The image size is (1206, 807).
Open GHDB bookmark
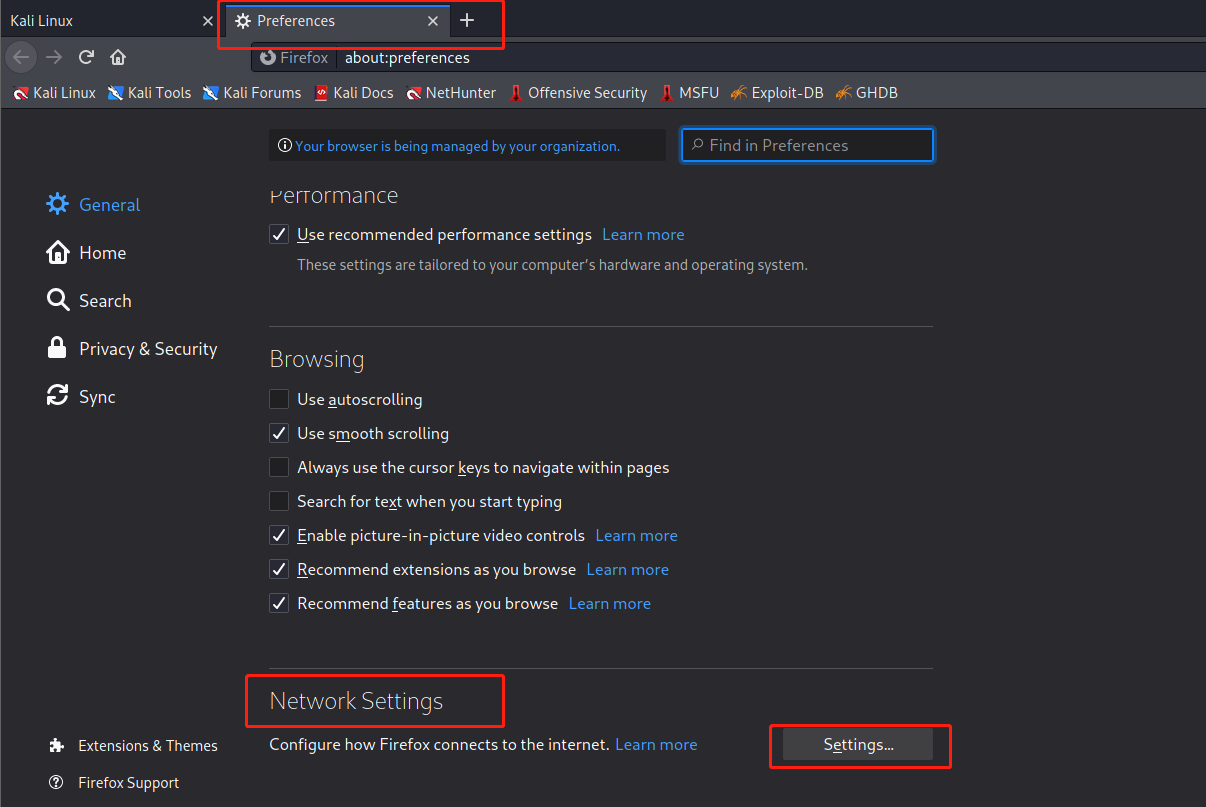pos(866,93)
